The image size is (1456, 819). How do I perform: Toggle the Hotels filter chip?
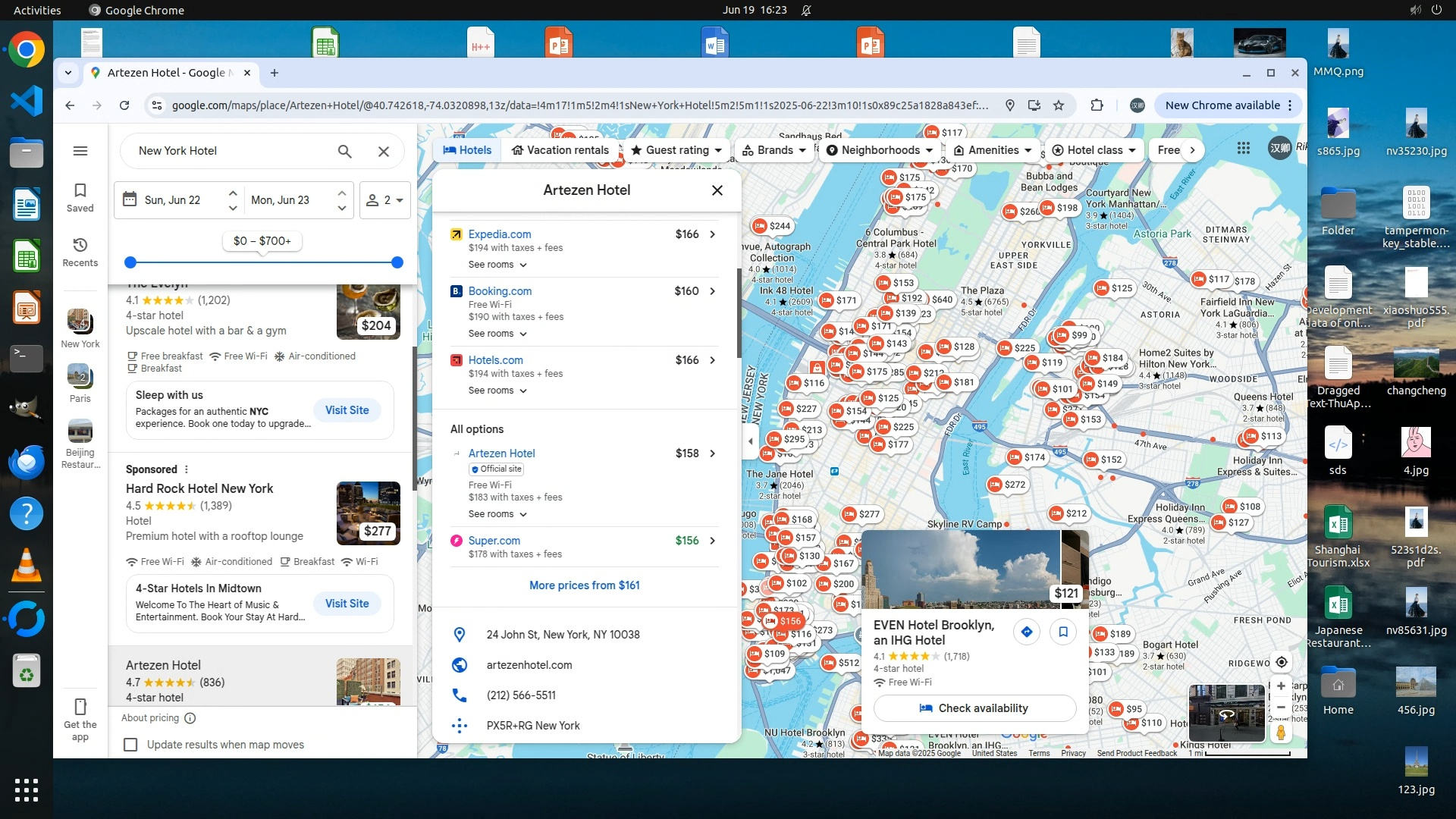(467, 150)
